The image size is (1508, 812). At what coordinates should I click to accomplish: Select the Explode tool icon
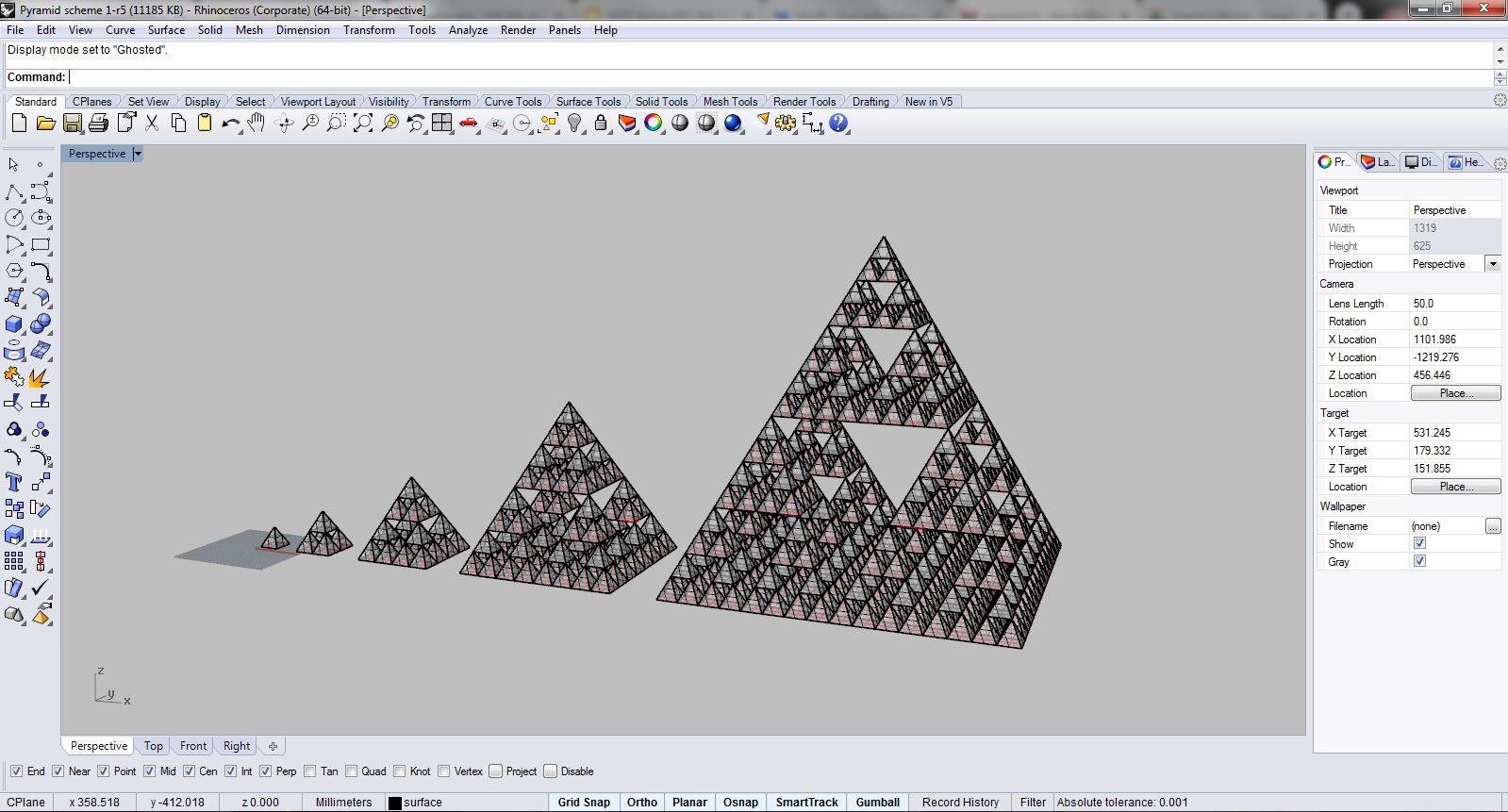(x=40, y=378)
